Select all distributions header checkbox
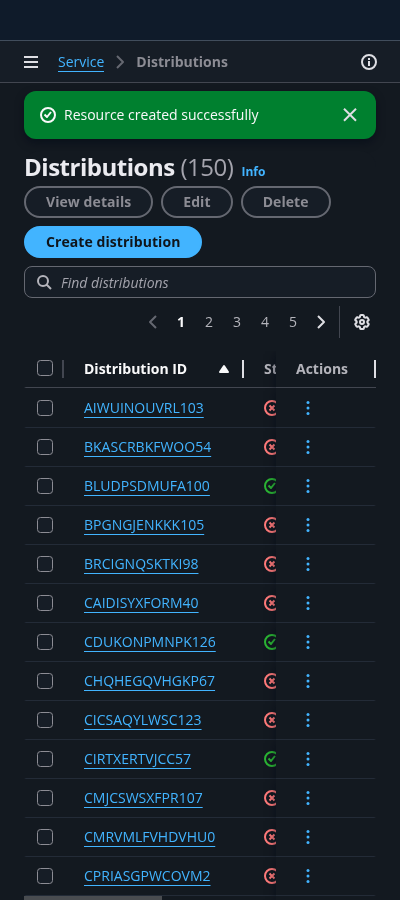The height and width of the screenshot is (900, 400). click(x=45, y=368)
